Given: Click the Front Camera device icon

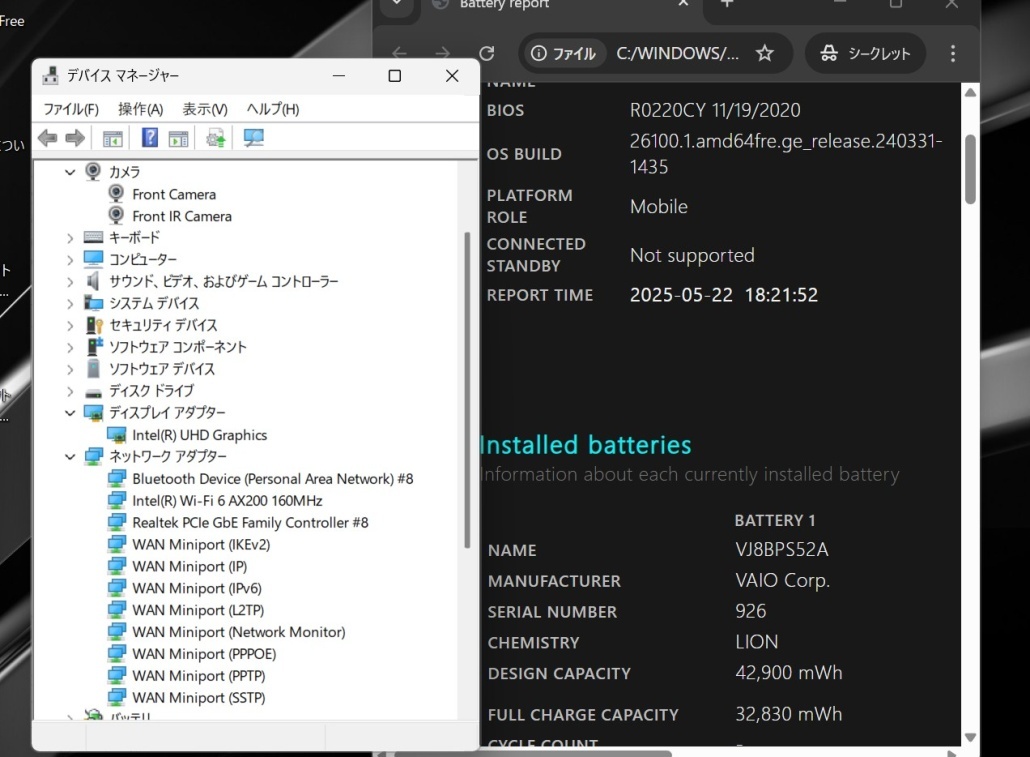Looking at the screenshot, I should pos(116,194).
